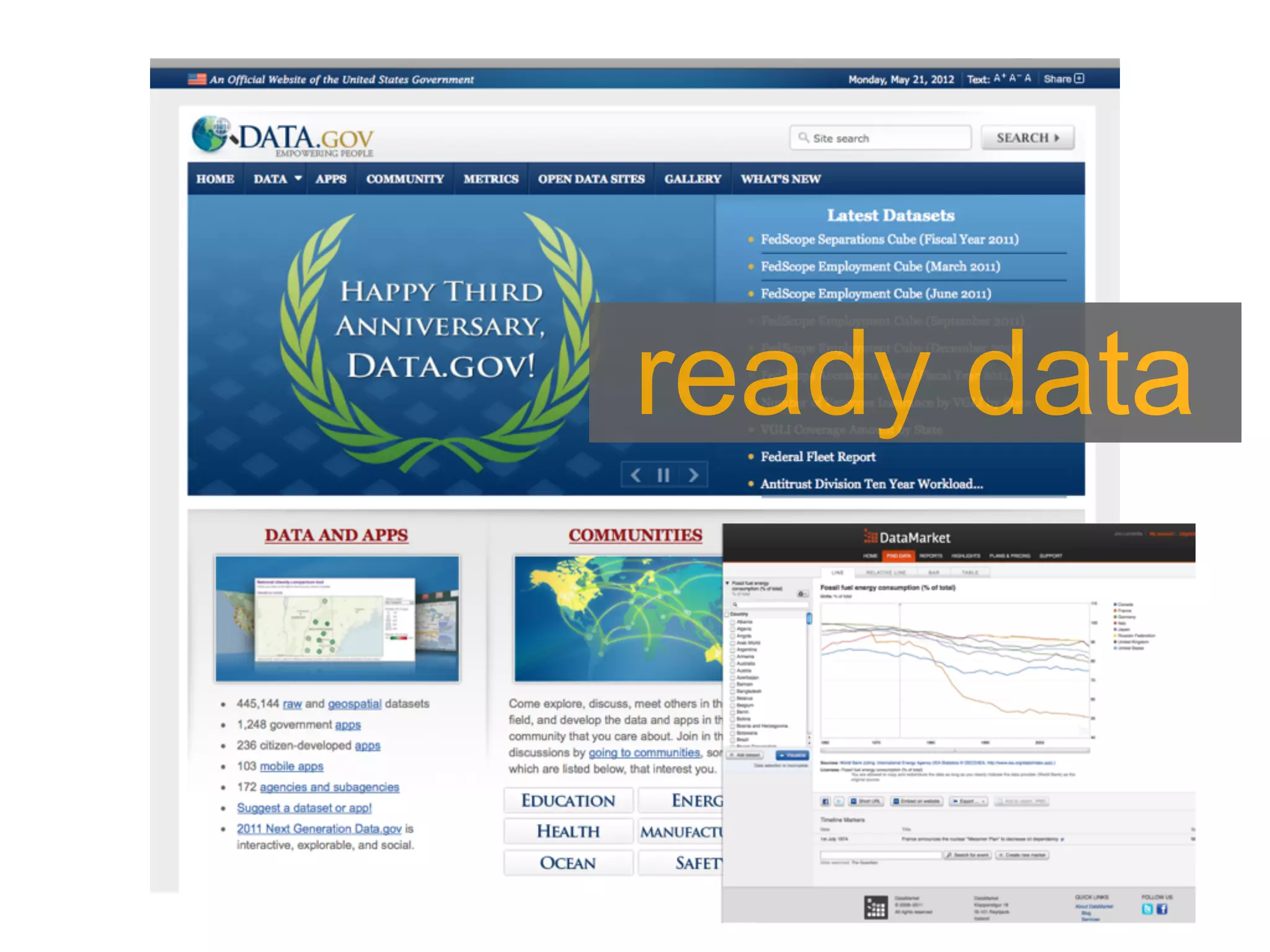The height and width of the screenshot is (952, 1270).
Task: Tick the Angola checkbox
Action: [x=732, y=636]
